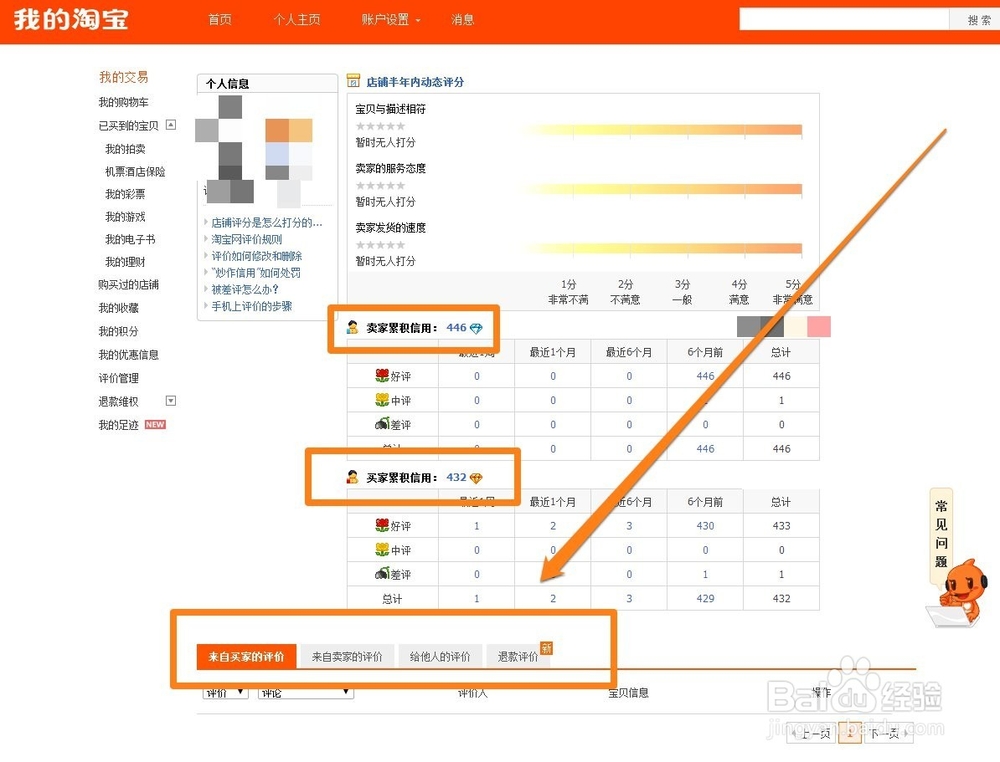Open 个人主页 in top navigation
Screen dimensions: 1000x762
point(297,20)
